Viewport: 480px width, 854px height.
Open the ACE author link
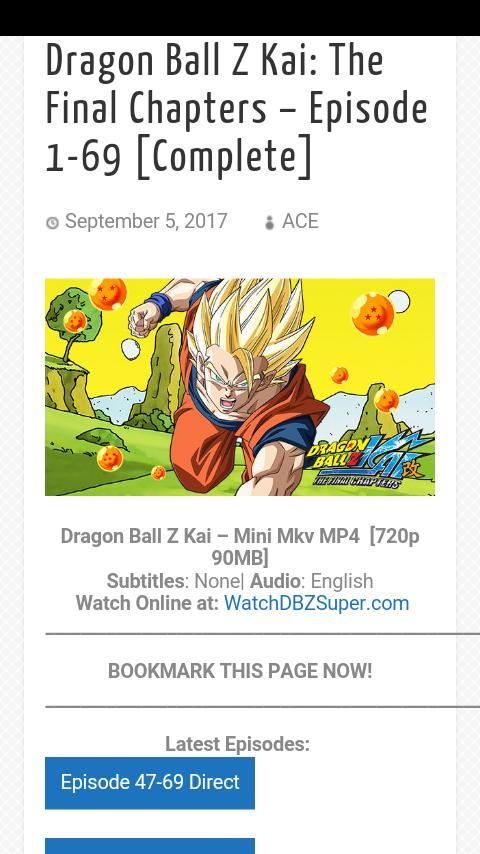click(300, 221)
